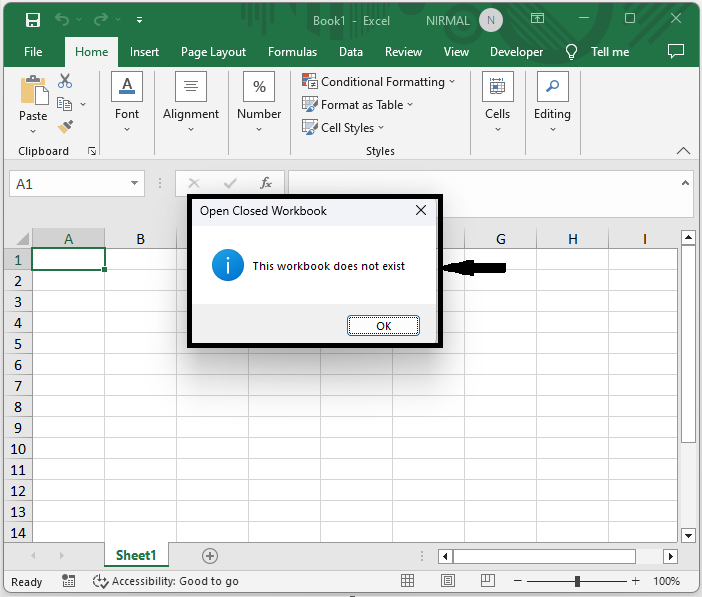Click the Enter checkmark in formula bar
Screen dimensions: 702x597
pyautogui.click(x=230, y=183)
